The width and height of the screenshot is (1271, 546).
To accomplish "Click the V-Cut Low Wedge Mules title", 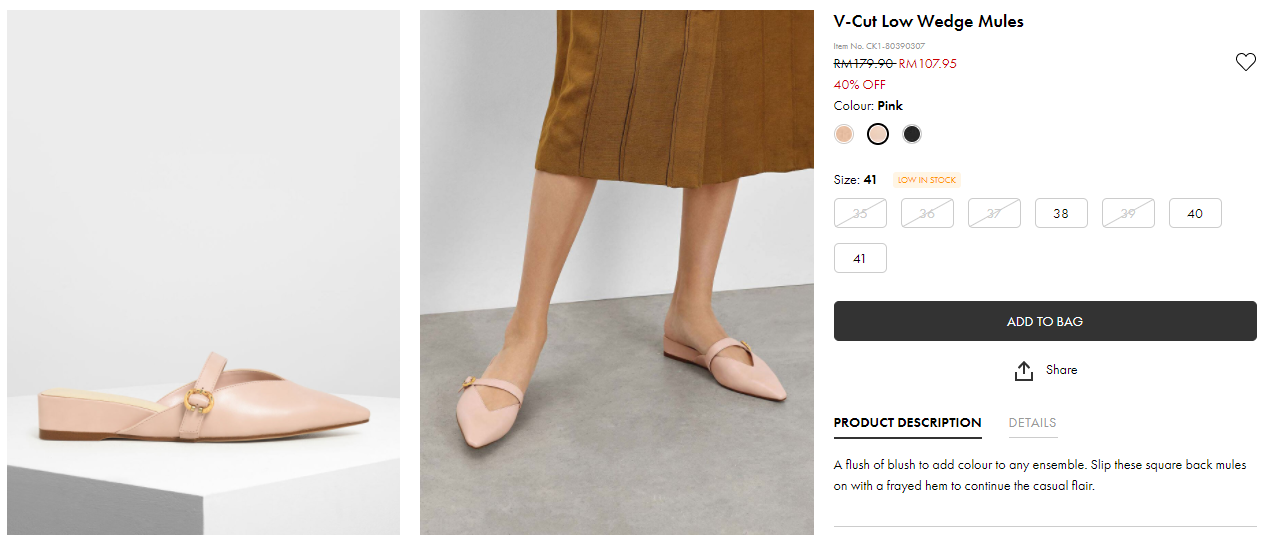I will 928,22.
